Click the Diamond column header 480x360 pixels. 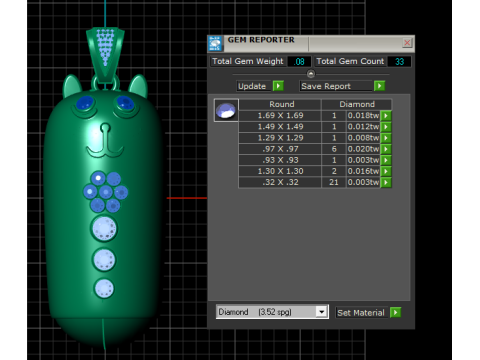pyautogui.click(x=357, y=104)
